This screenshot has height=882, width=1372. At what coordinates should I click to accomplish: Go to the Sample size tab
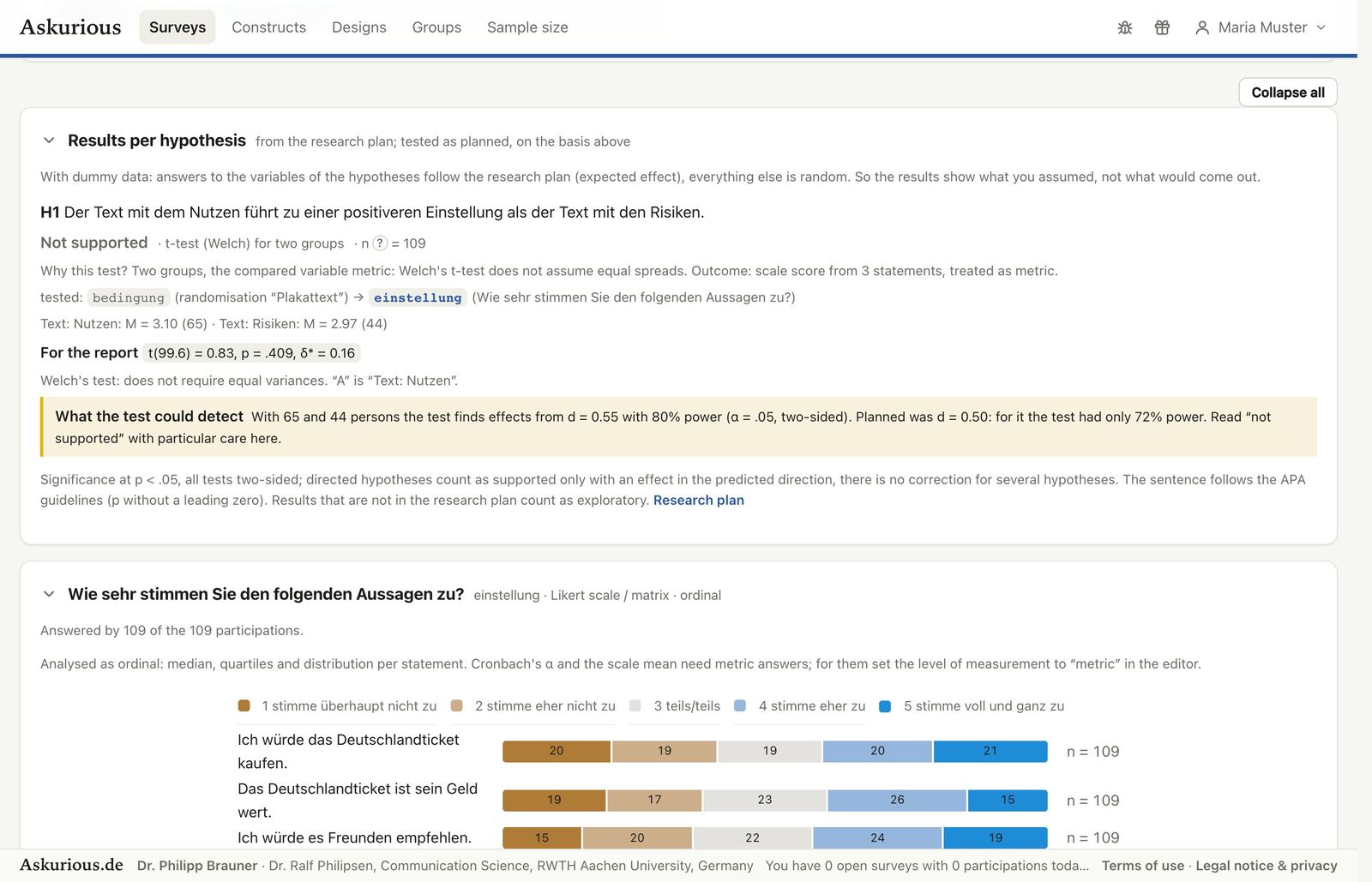527,27
